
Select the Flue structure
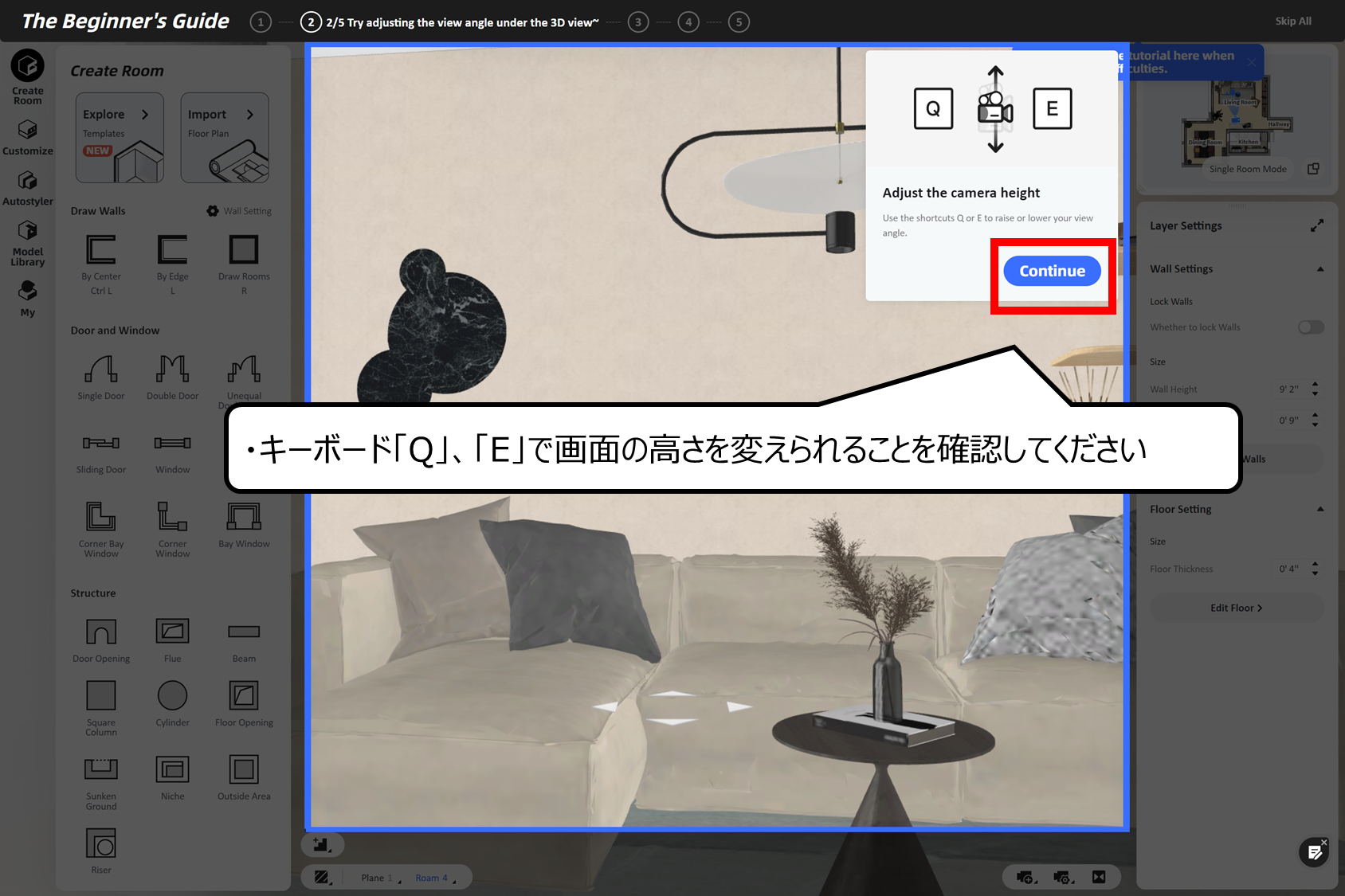click(172, 640)
